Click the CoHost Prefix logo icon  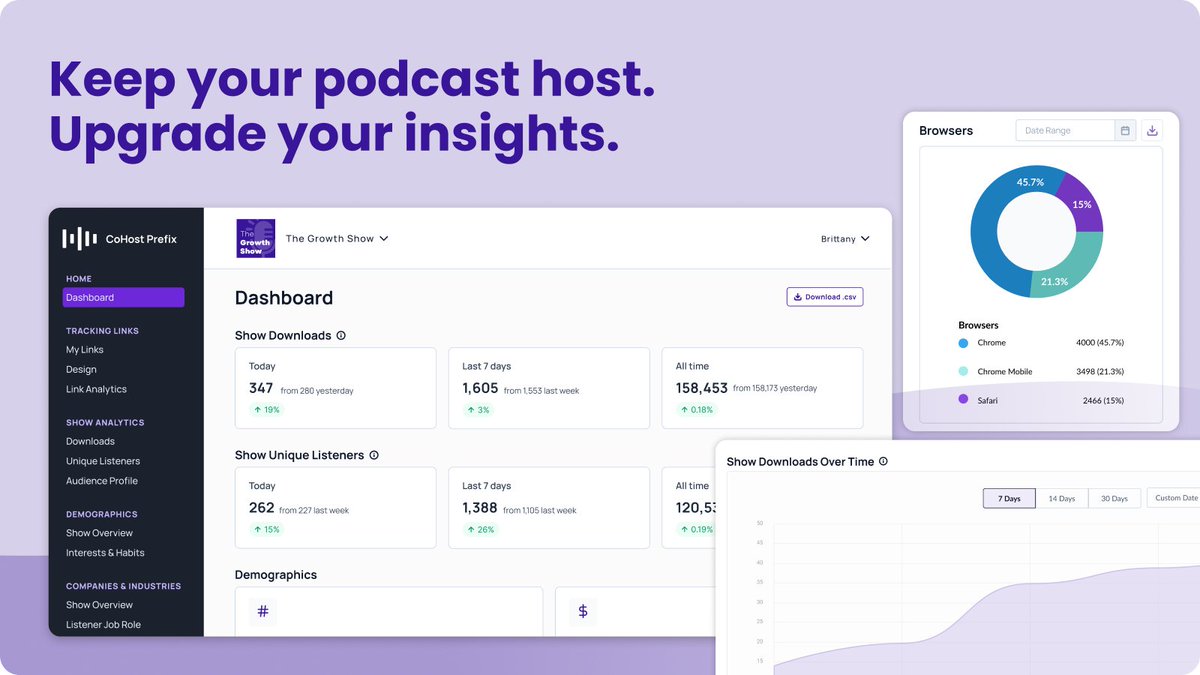(79, 238)
